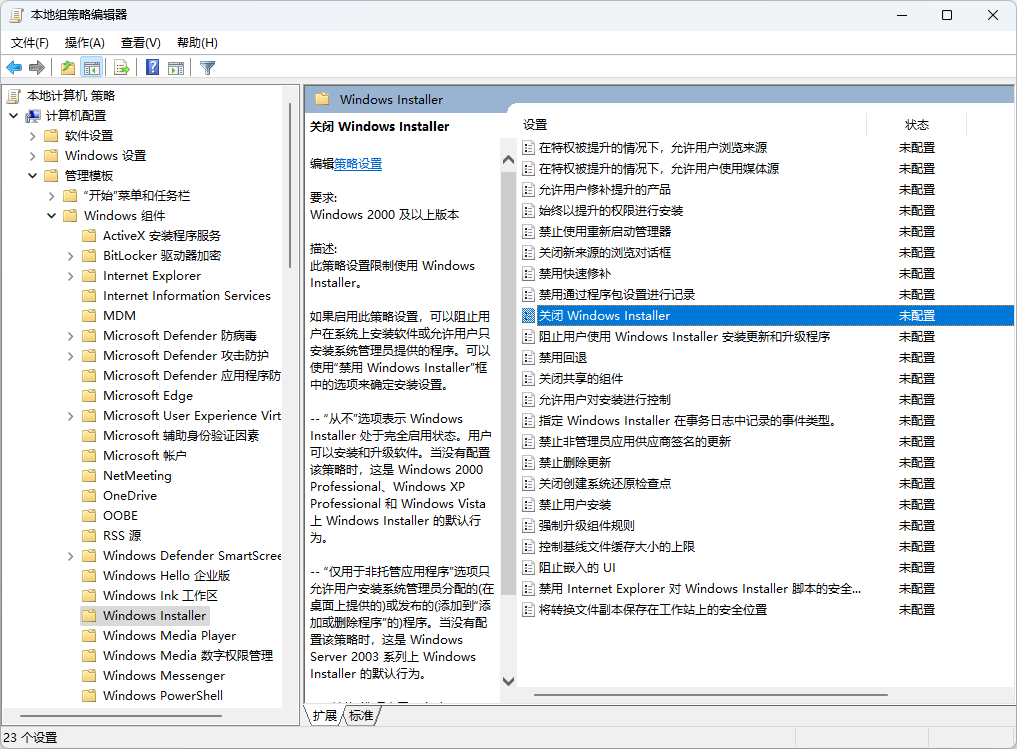This screenshot has height=749, width=1017.
Task: Toggle the show/hide action pane icon
Action: pyautogui.click(x=176, y=67)
